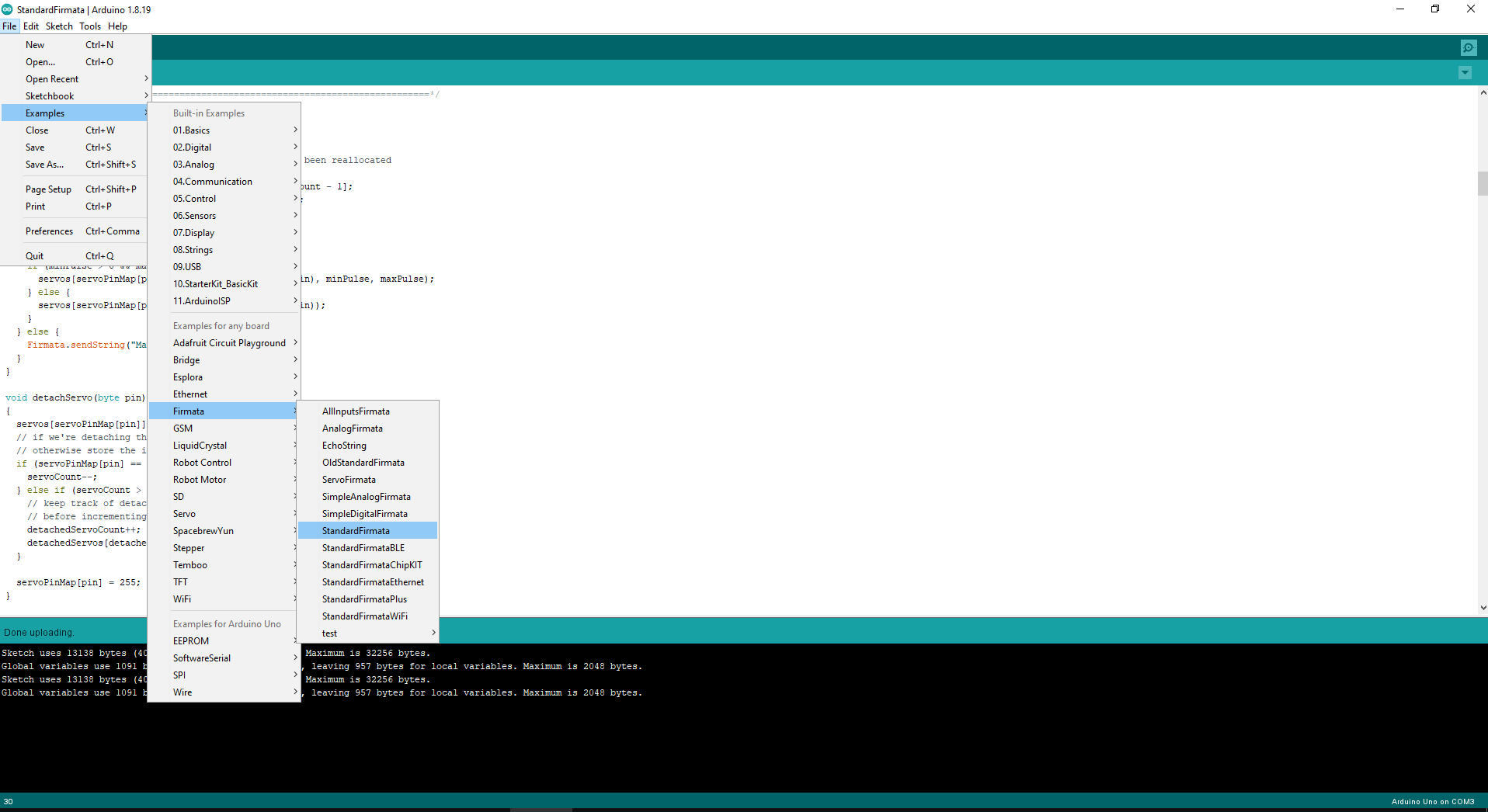Screen dimensions: 1488x812
Task: Expand 01.Basics examples
Action: 224,130
